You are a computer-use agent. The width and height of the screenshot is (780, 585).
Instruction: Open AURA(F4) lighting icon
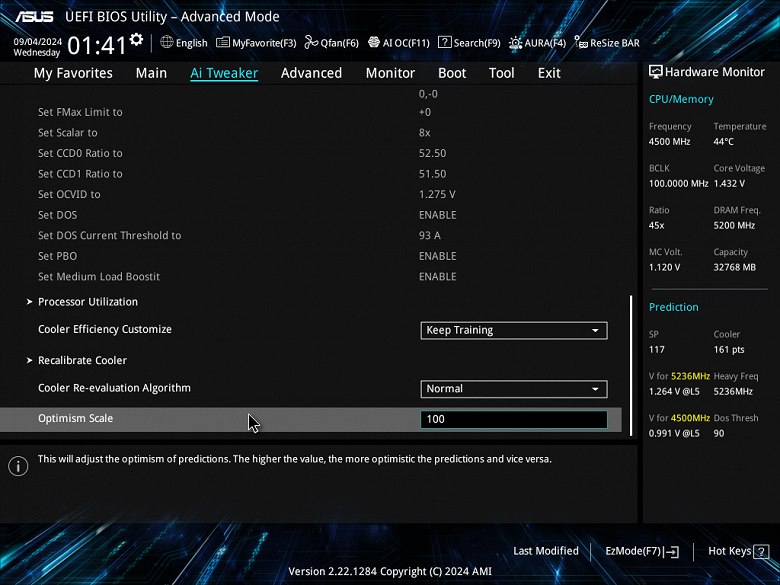[515, 43]
